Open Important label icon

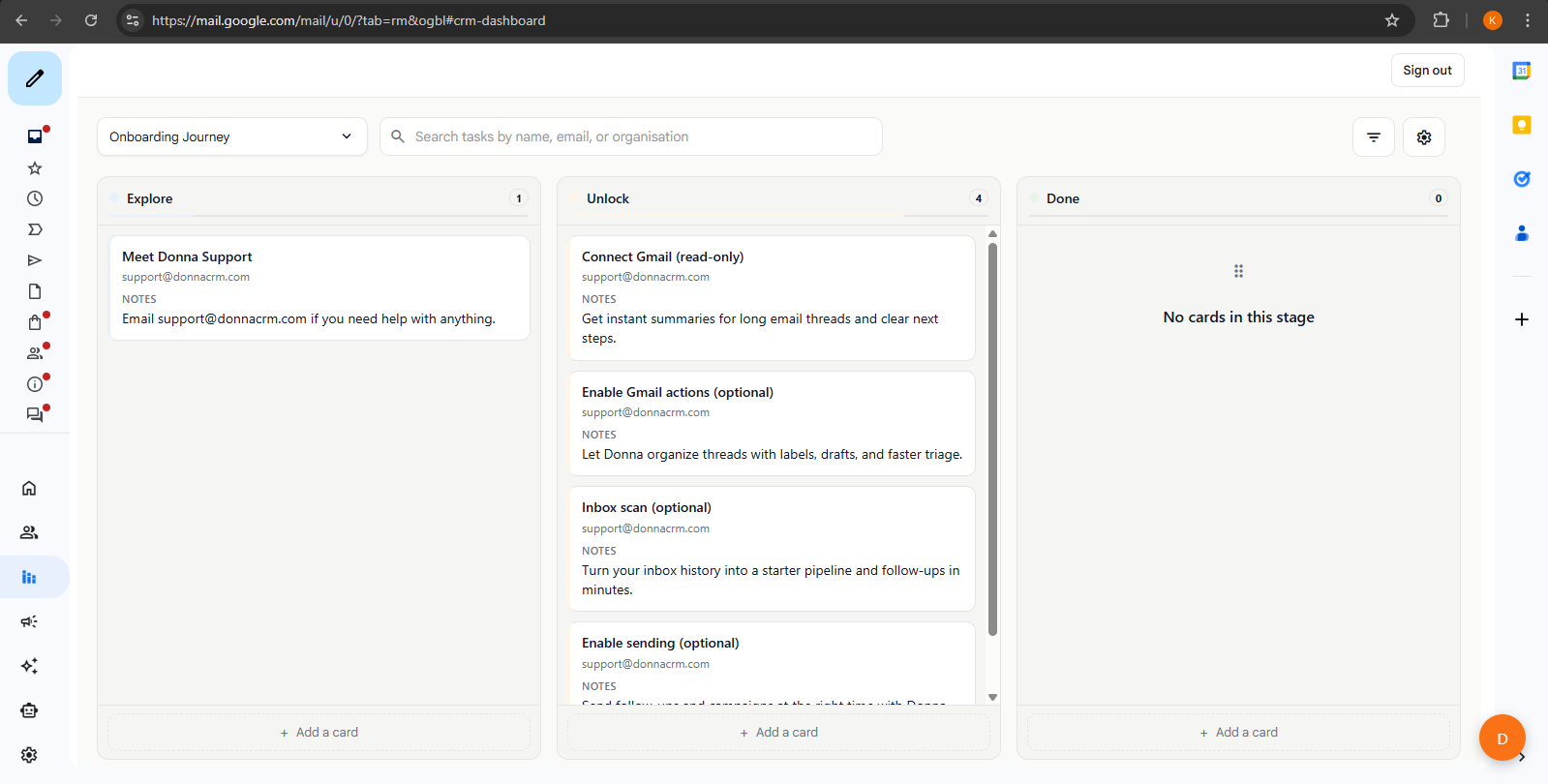(x=35, y=229)
